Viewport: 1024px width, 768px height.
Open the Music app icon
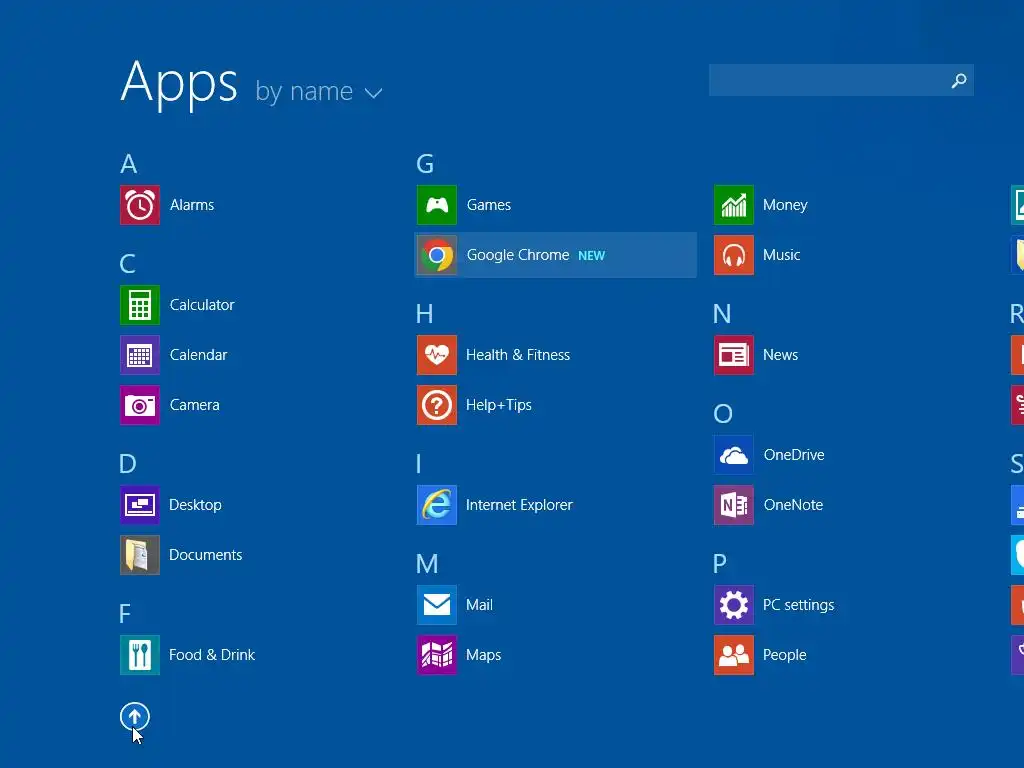click(x=734, y=255)
